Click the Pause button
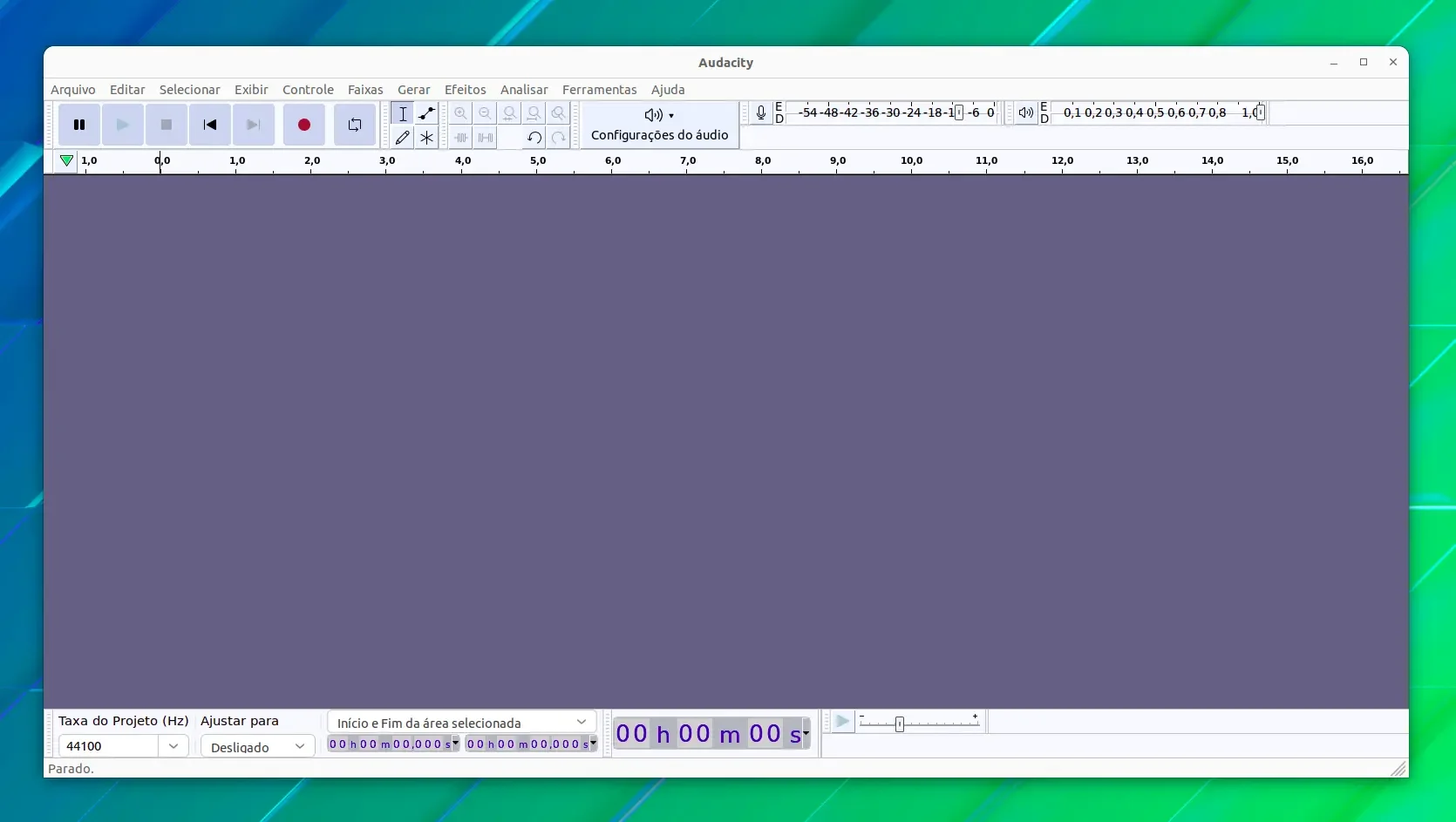 tap(79, 125)
